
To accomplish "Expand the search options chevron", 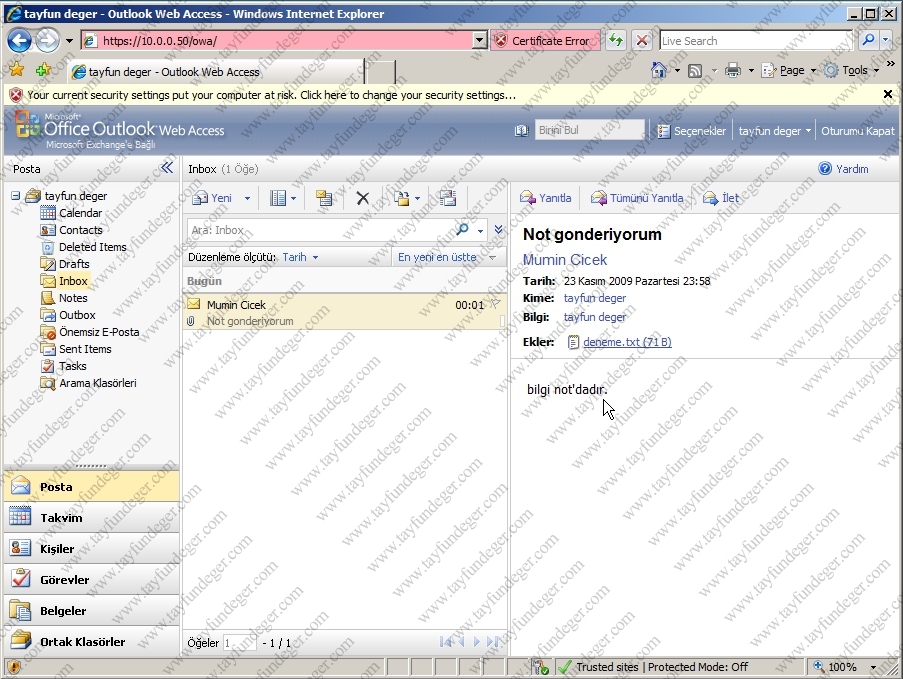I will pyautogui.click(x=498, y=230).
